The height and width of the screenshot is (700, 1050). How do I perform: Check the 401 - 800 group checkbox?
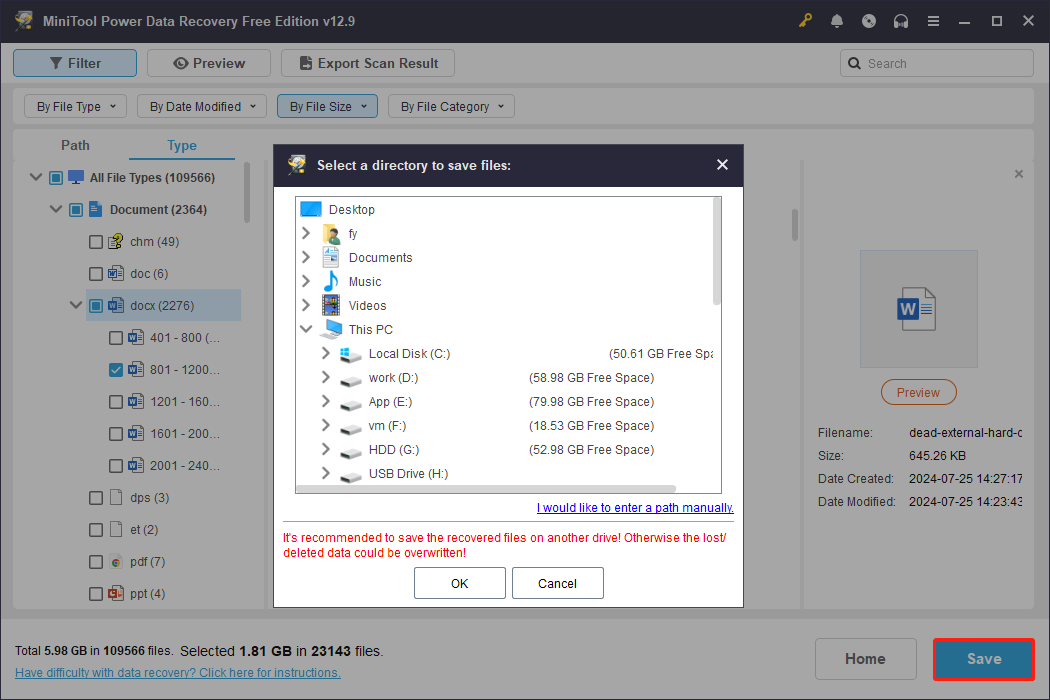click(x=116, y=338)
